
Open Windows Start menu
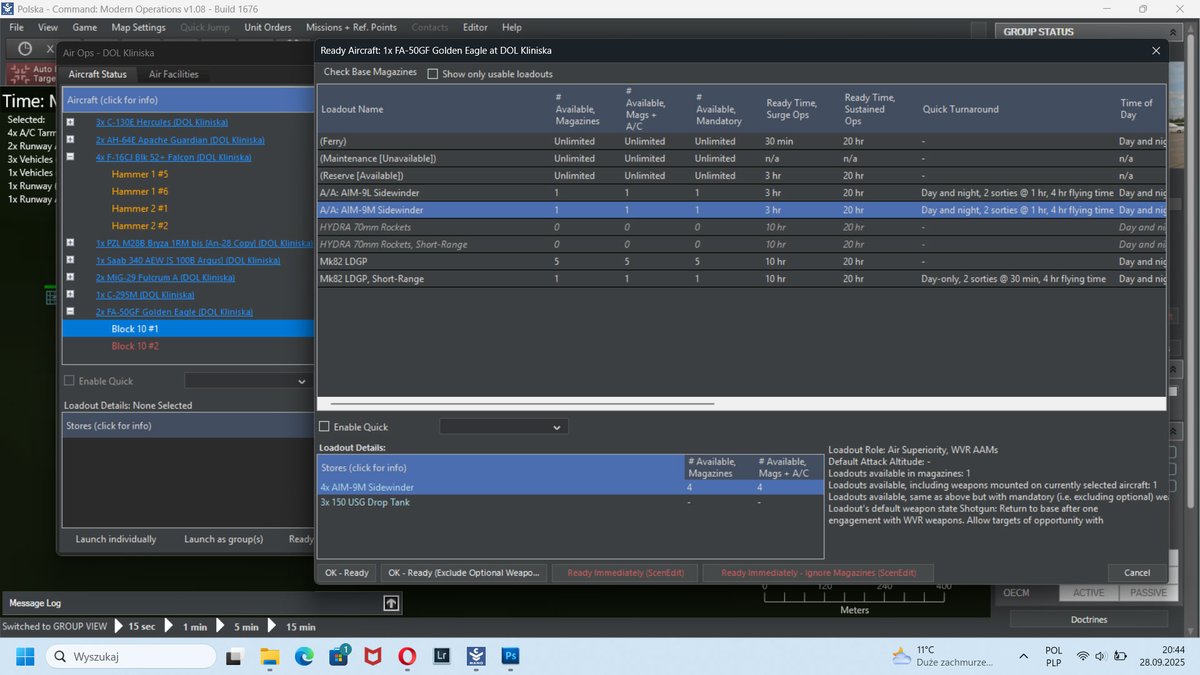tap(24, 656)
